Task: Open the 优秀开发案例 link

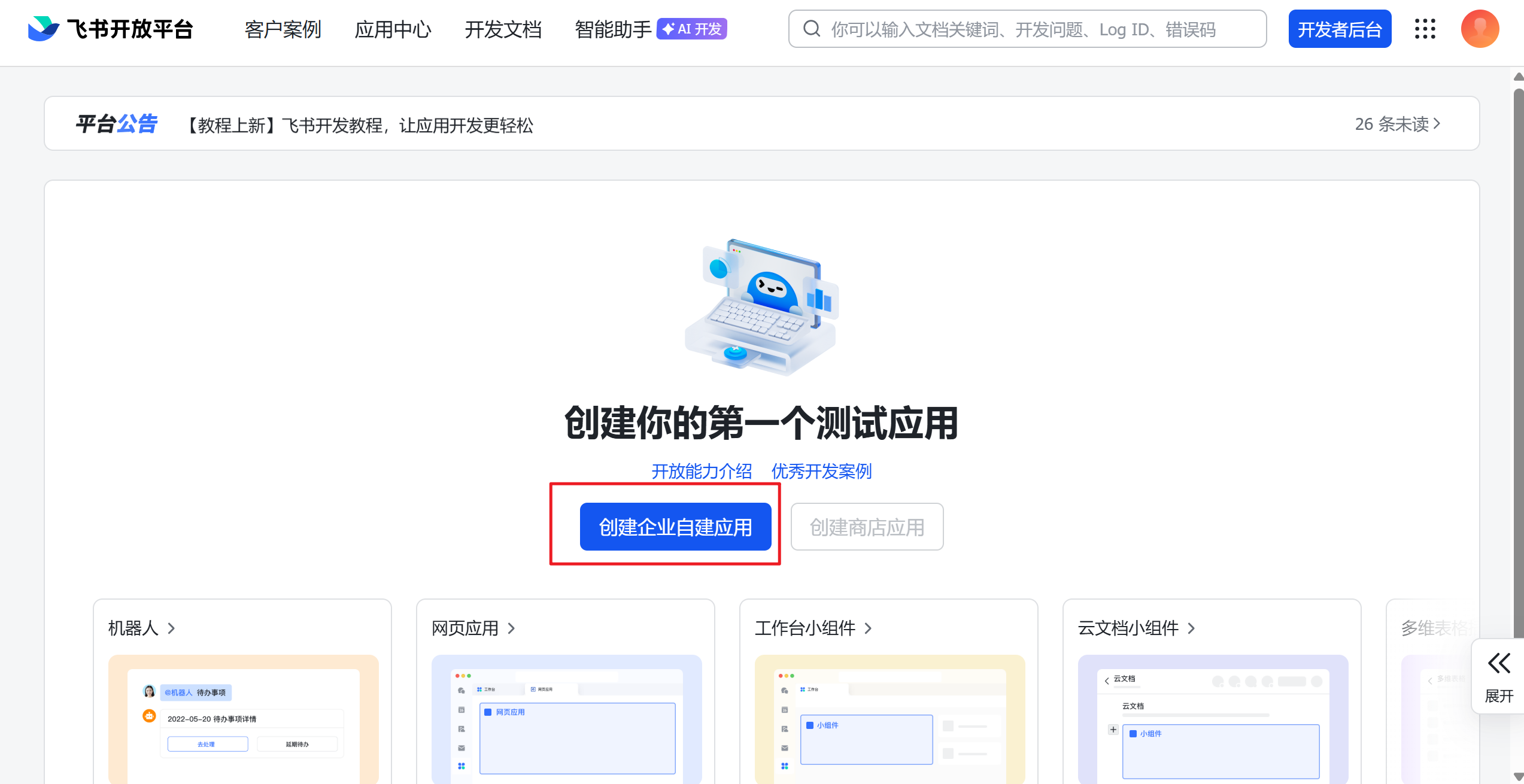Action: click(x=821, y=471)
